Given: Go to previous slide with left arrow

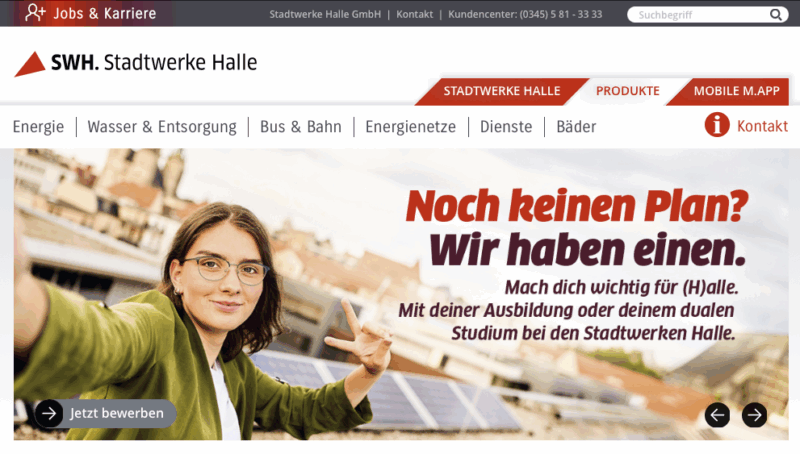Looking at the screenshot, I should (x=717, y=415).
